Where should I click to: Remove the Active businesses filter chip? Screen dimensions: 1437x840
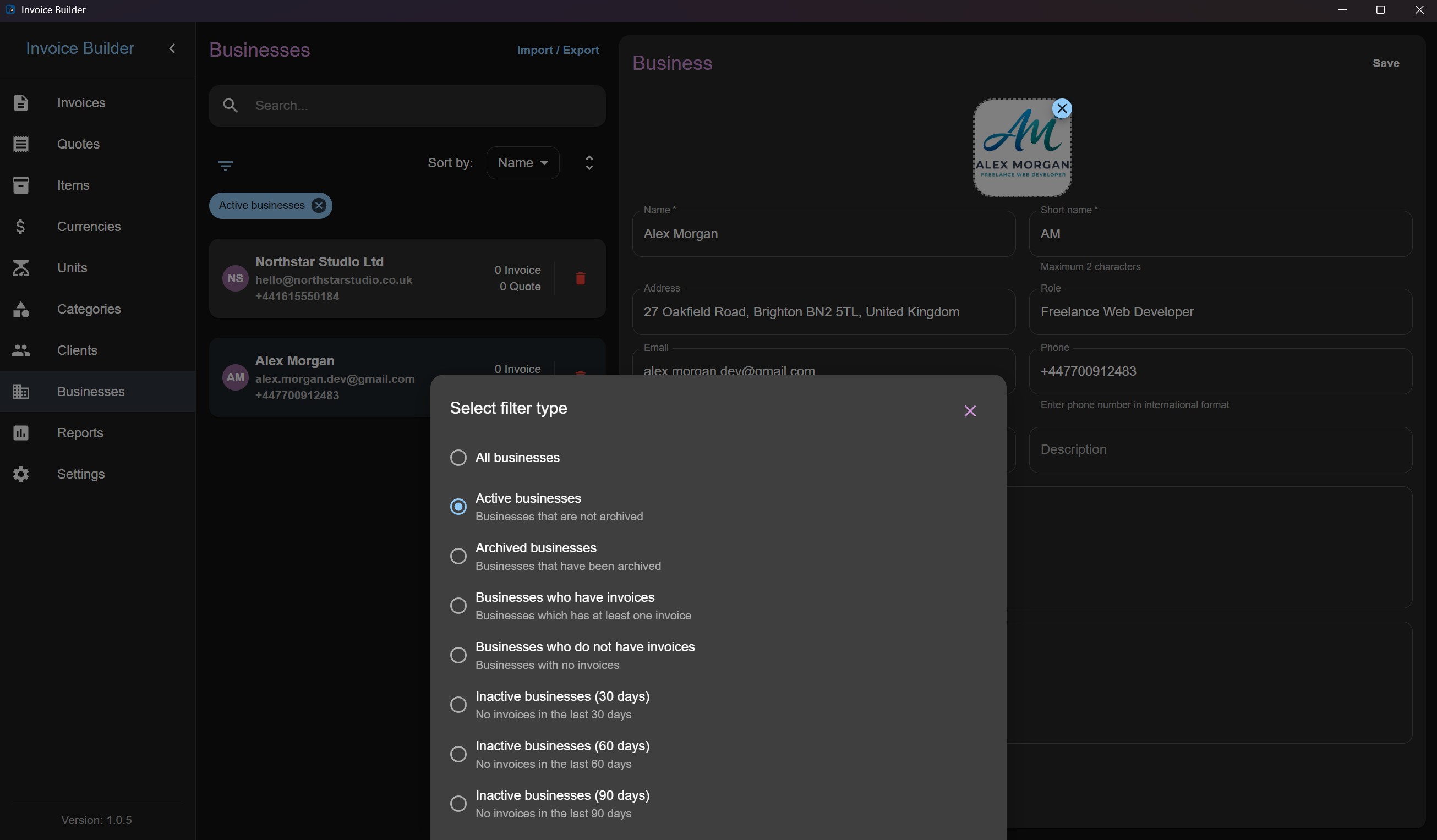point(319,206)
